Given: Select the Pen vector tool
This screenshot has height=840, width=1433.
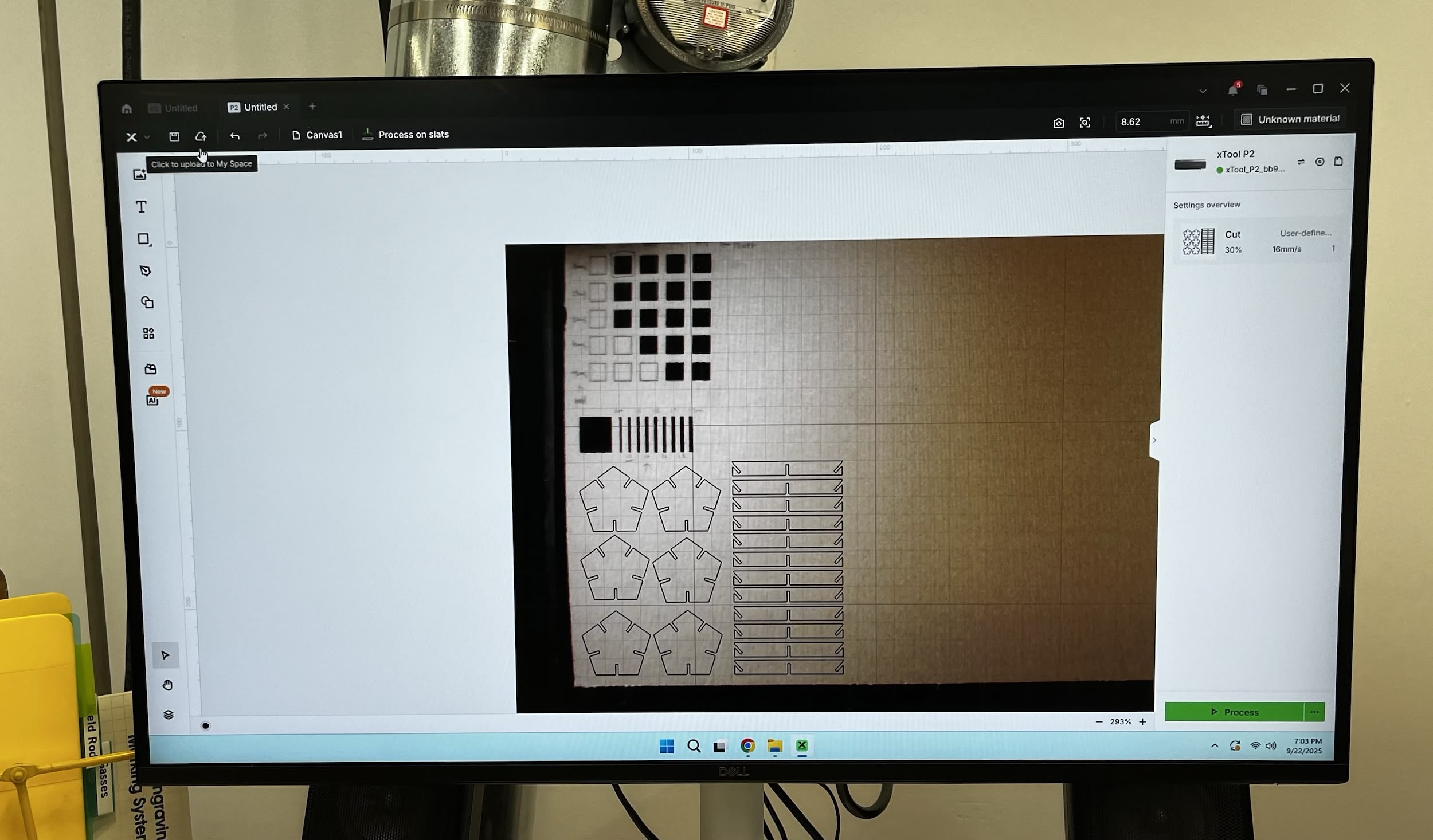Looking at the screenshot, I should (146, 271).
